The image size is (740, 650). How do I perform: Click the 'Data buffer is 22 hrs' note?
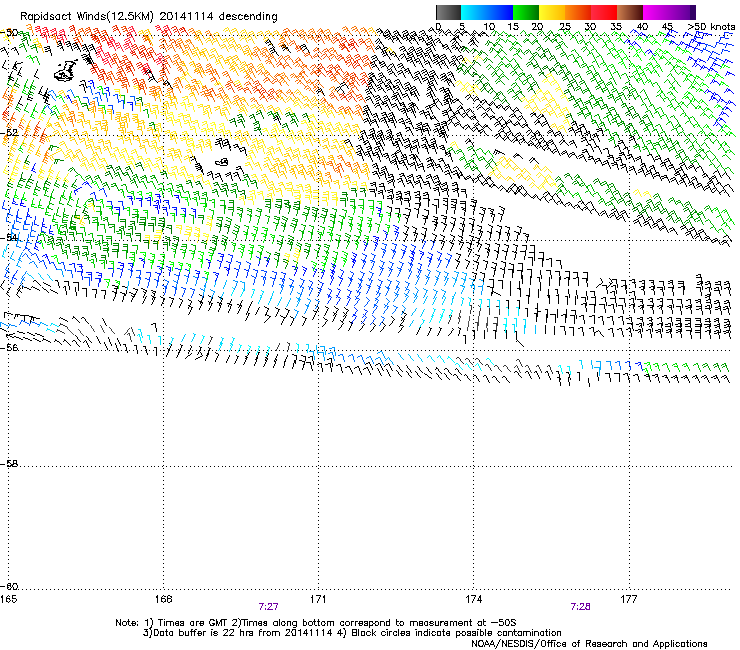click(x=352, y=633)
